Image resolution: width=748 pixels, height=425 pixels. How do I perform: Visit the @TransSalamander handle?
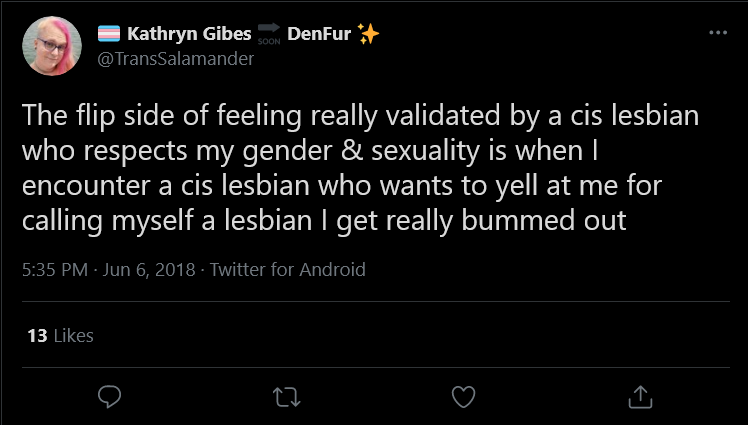(176, 59)
